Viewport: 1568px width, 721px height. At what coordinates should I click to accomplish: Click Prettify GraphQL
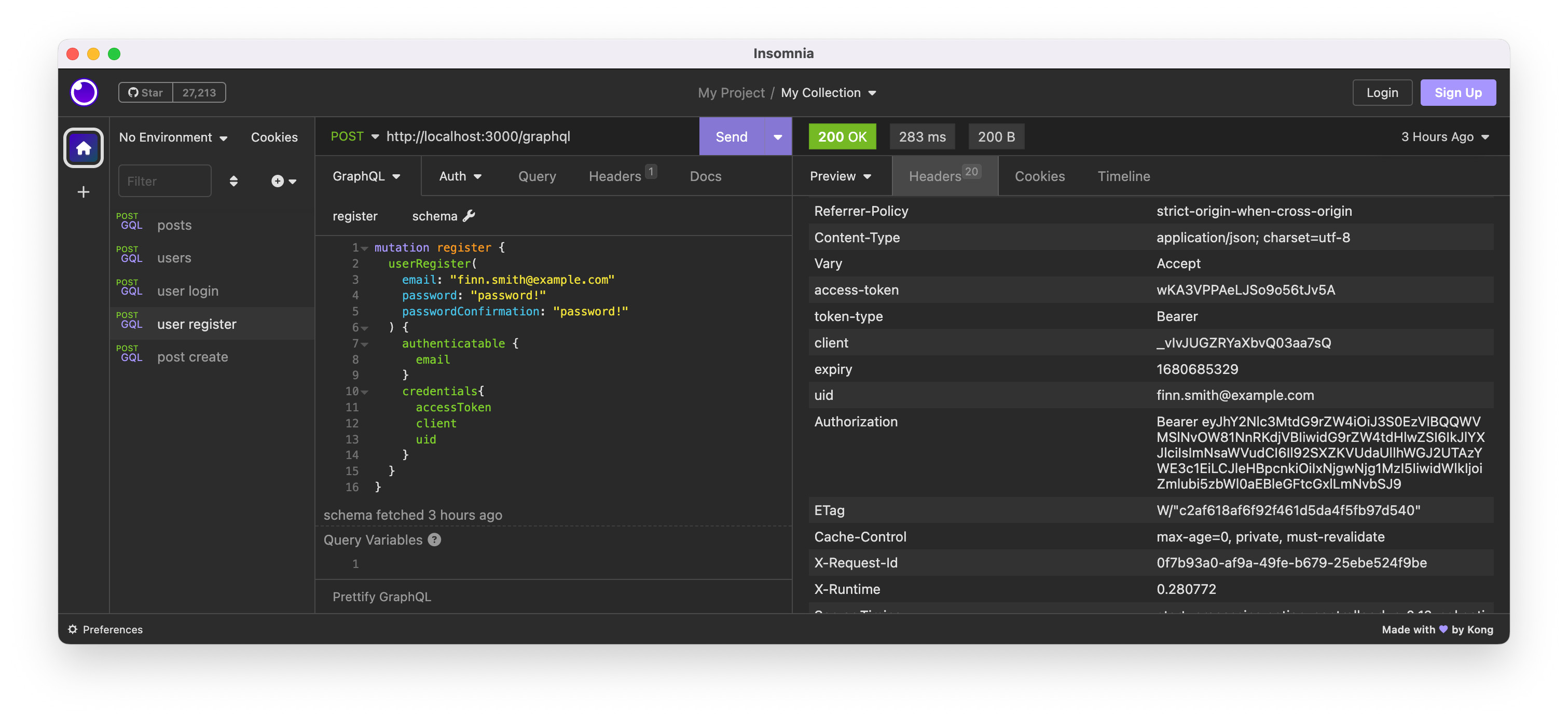point(382,597)
